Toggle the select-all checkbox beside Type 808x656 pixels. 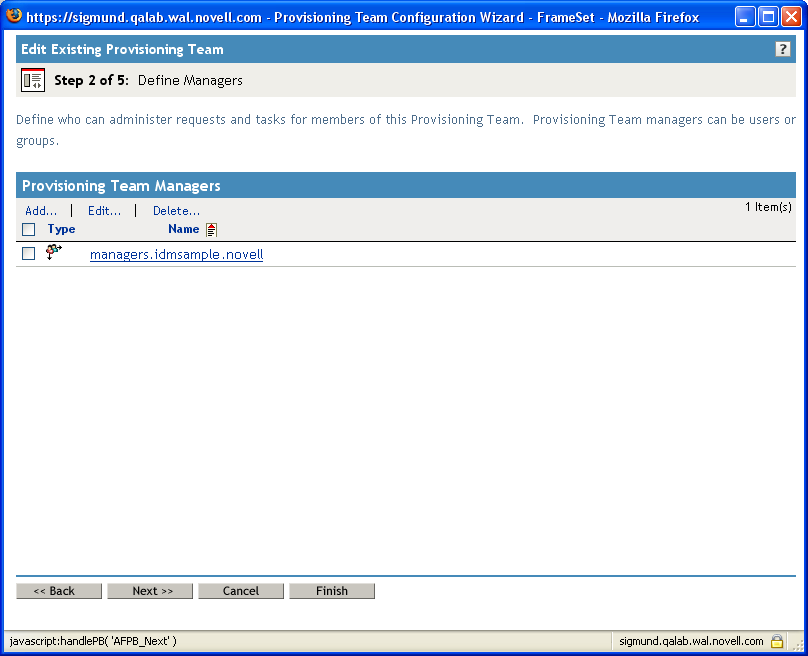pos(29,229)
